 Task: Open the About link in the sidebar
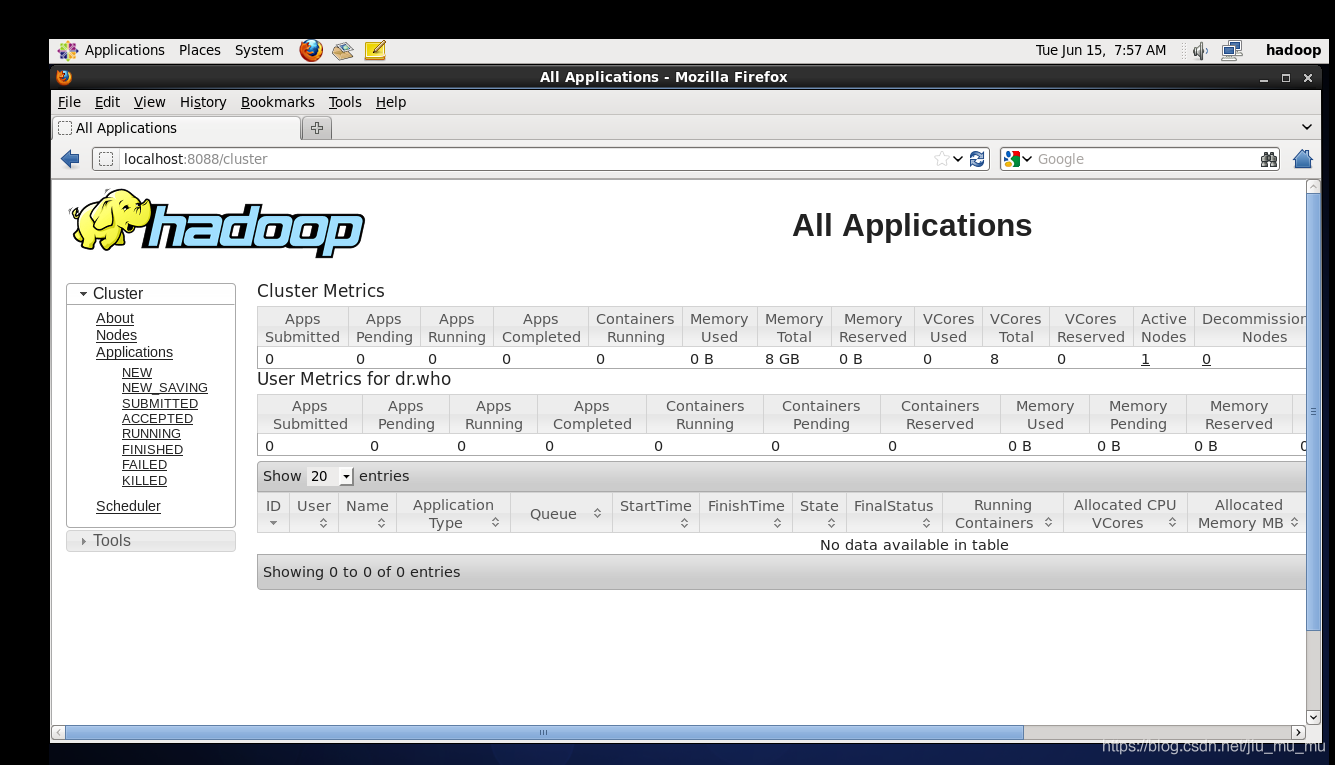tap(115, 318)
